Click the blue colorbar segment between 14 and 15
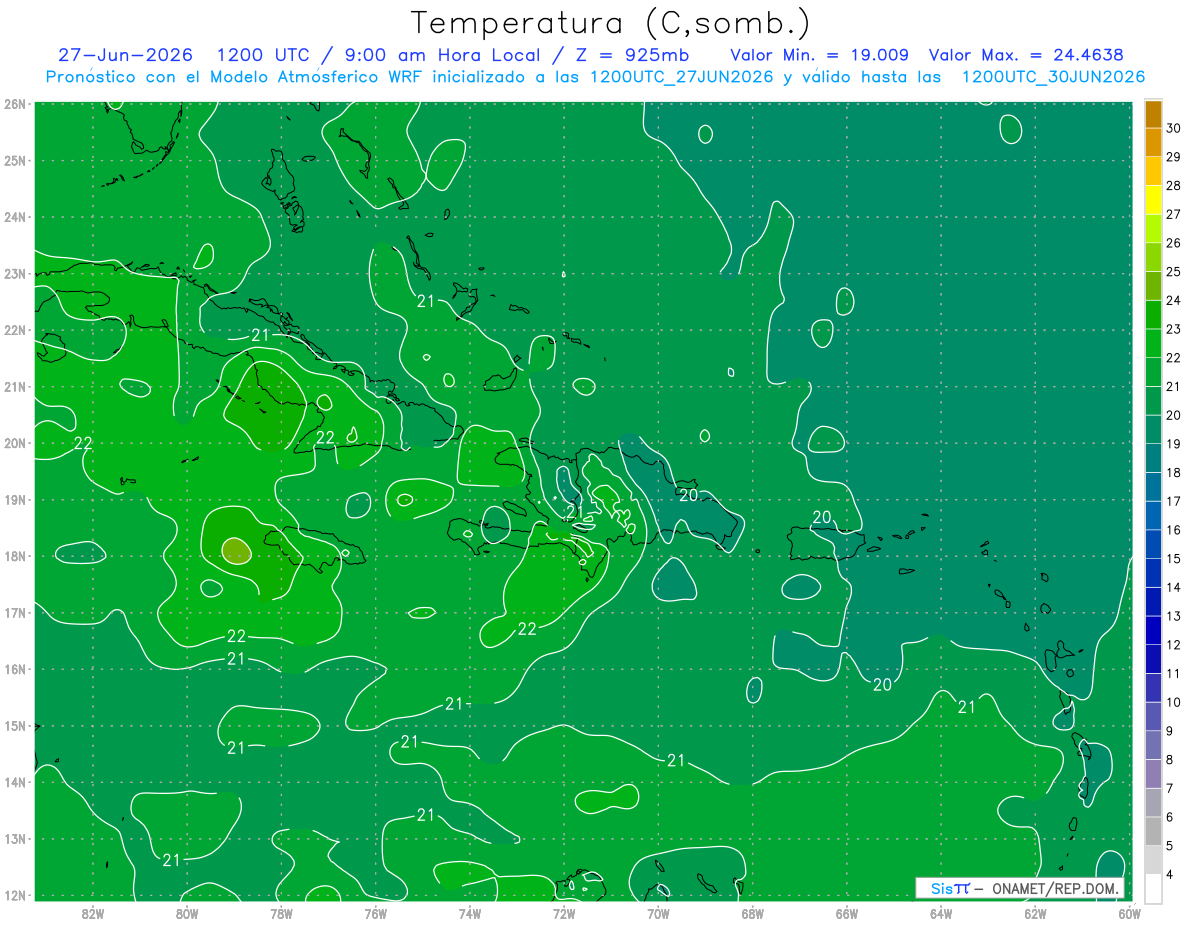The width and height of the screenshot is (1200, 927). point(1153,573)
